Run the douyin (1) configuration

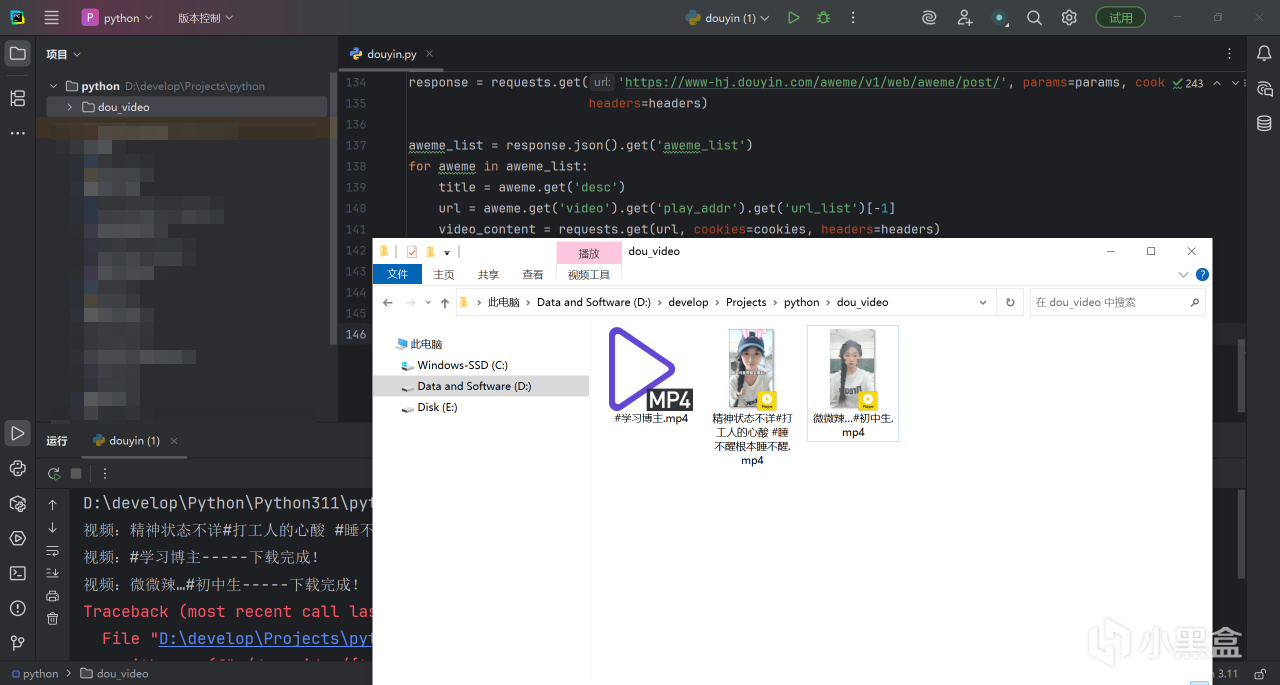pyautogui.click(x=793, y=18)
